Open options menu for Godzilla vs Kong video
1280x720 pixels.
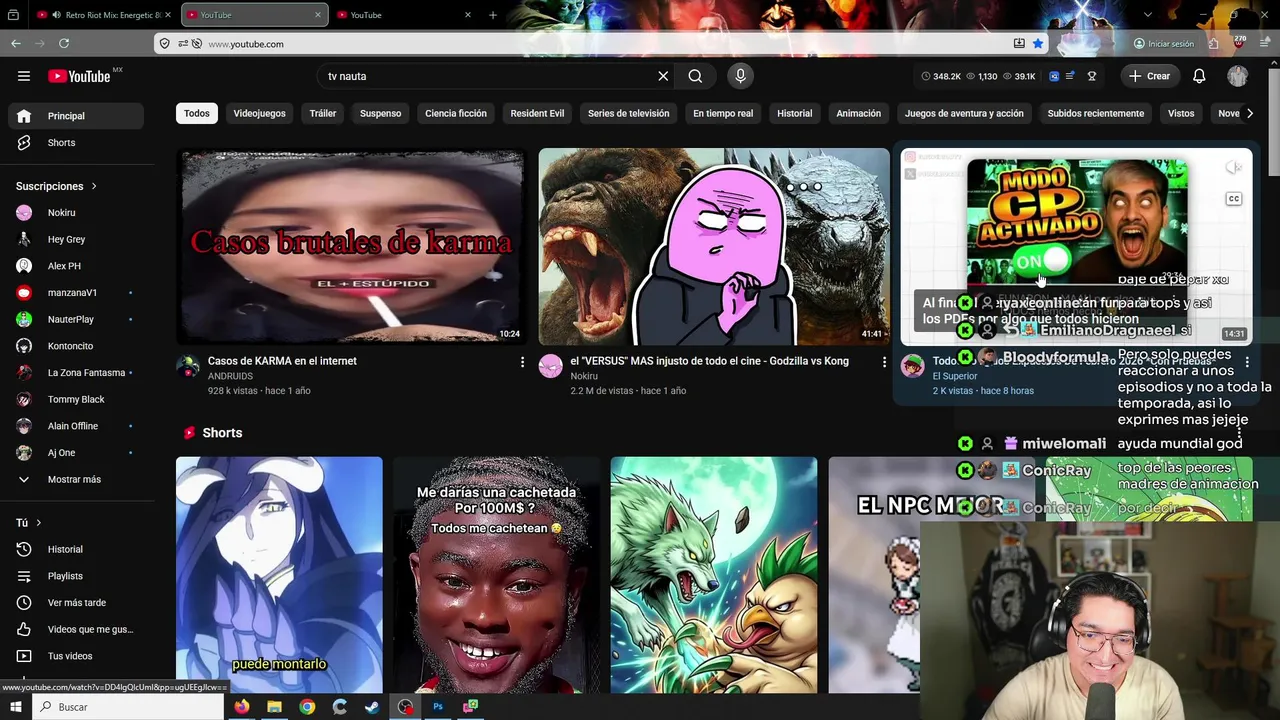(x=884, y=362)
